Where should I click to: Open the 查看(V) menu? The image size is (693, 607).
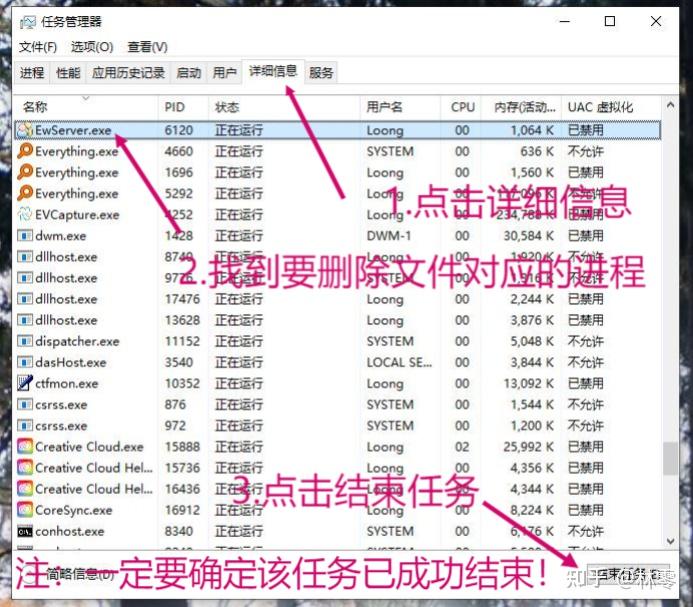pos(148,47)
